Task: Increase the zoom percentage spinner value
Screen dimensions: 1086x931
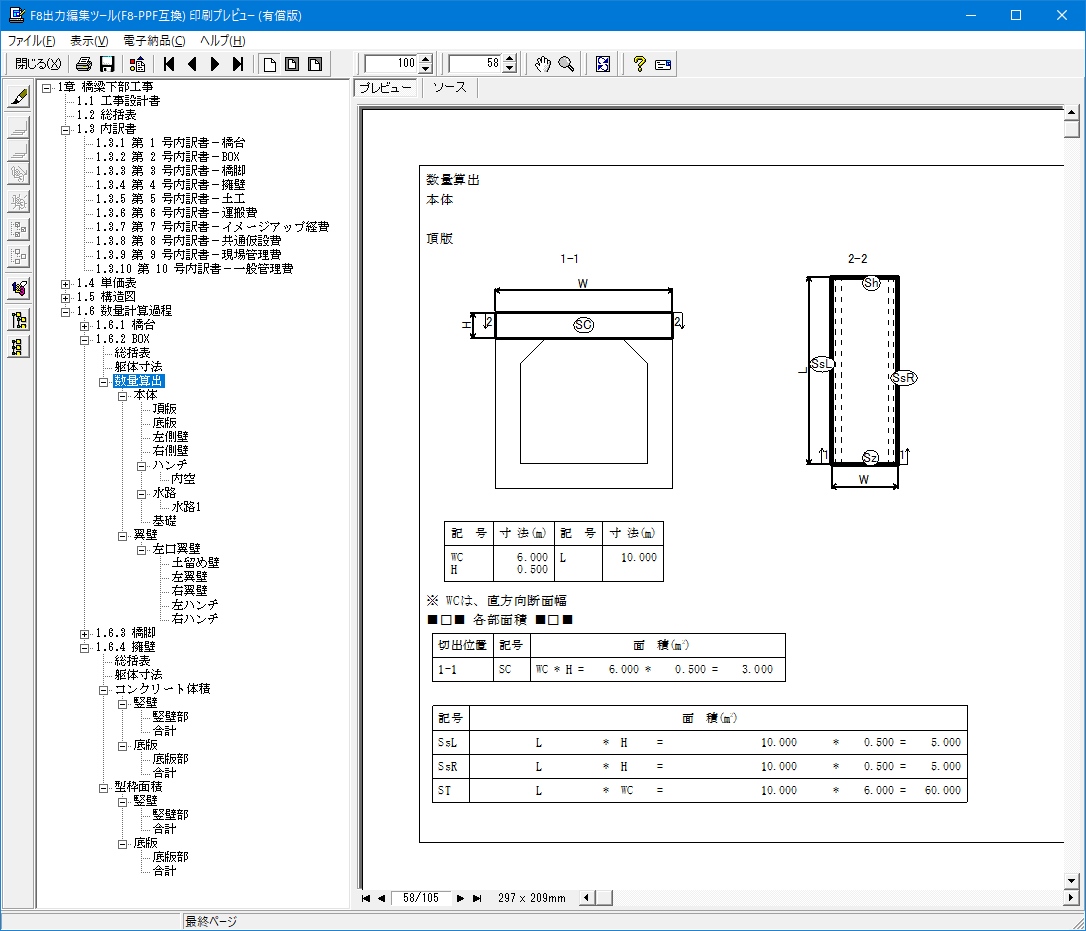Action: (426, 59)
